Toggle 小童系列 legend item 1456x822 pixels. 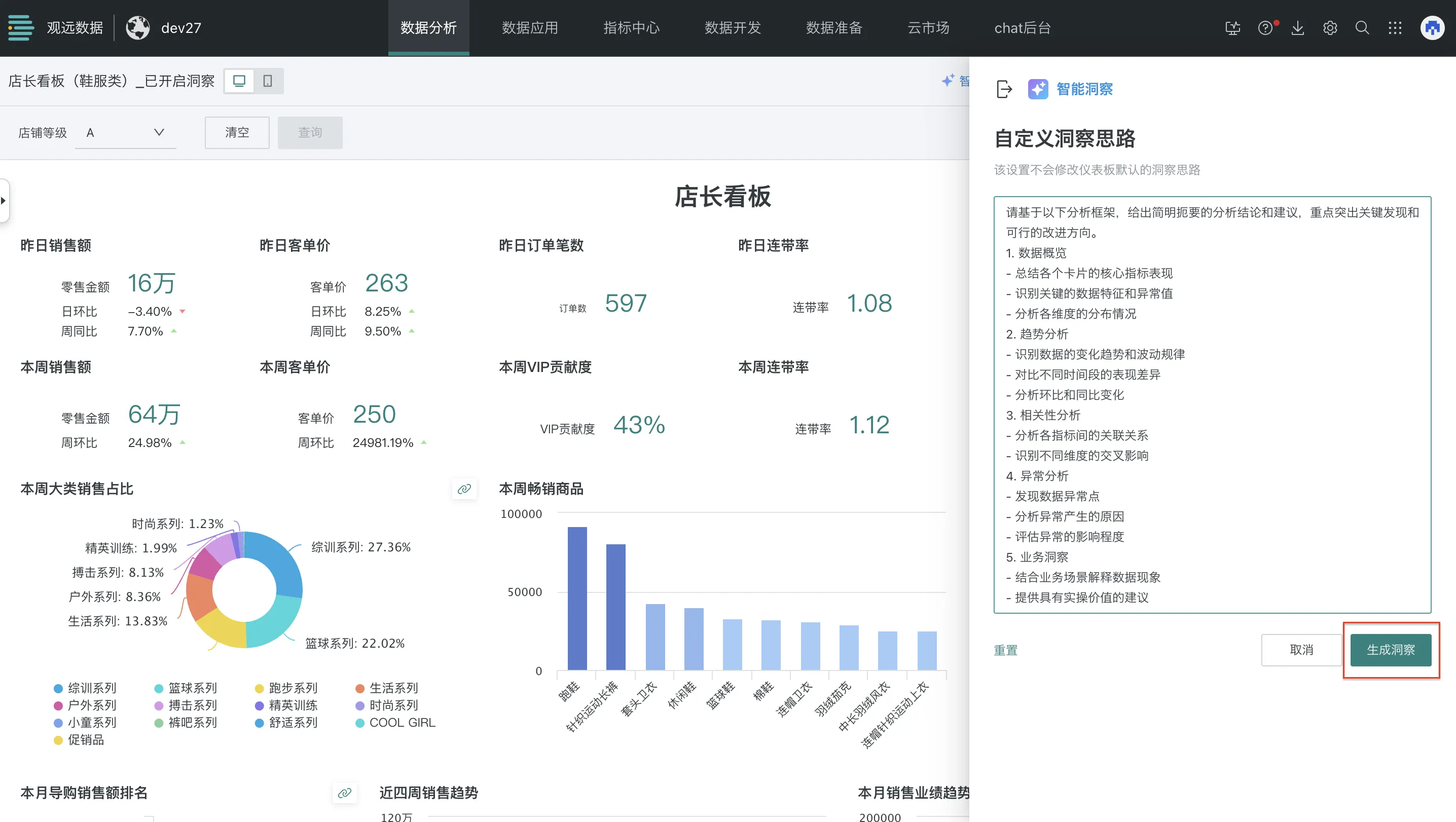tap(85, 722)
